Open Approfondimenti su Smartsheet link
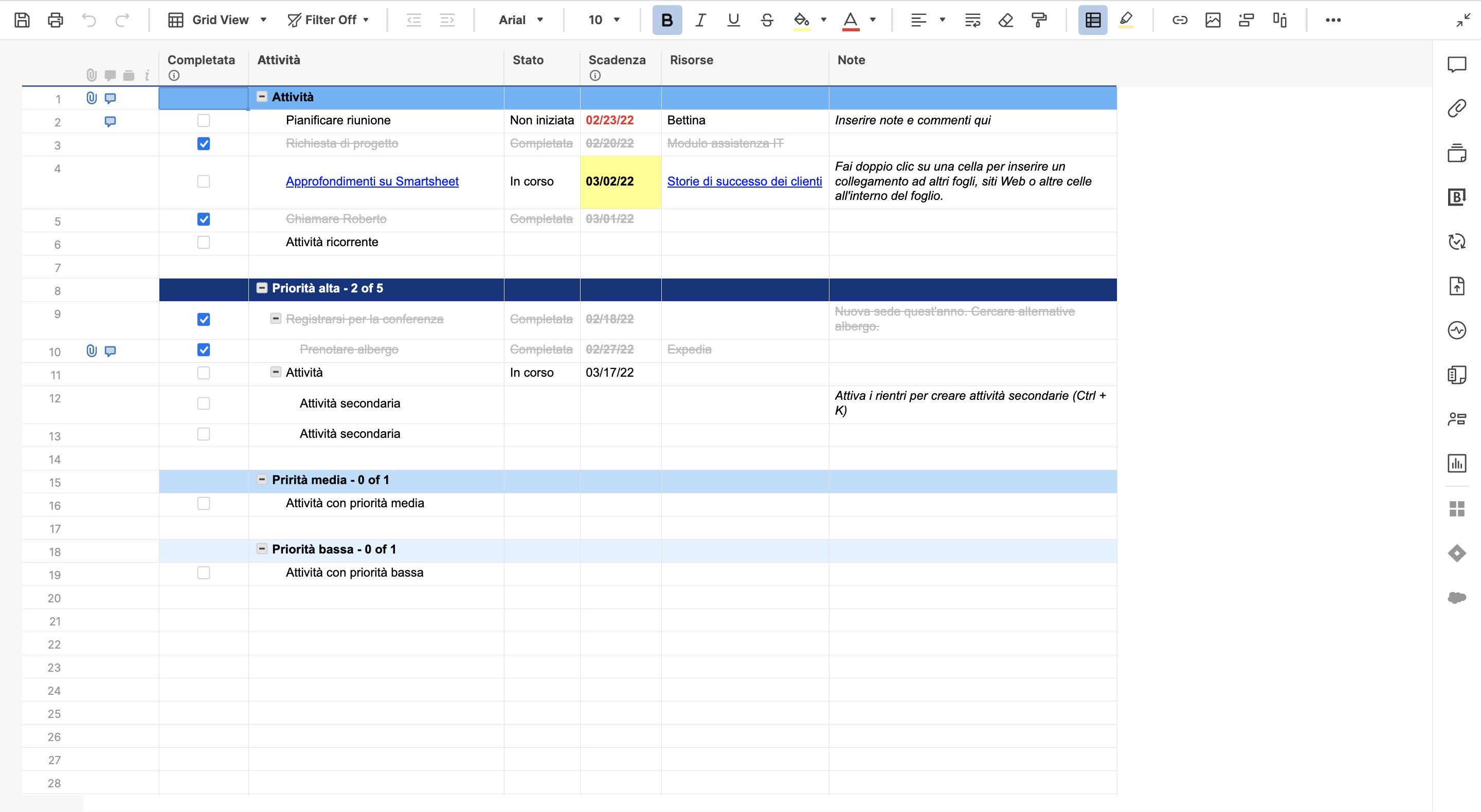Viewport: 1481px width, 812px height. point(372,181)
